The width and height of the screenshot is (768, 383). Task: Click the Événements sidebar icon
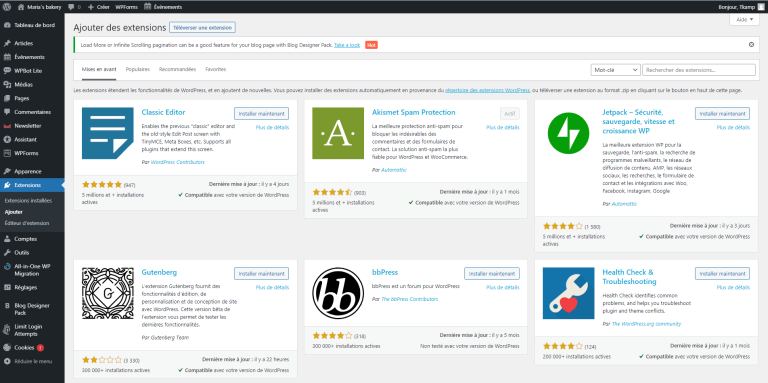click(7, 57)
